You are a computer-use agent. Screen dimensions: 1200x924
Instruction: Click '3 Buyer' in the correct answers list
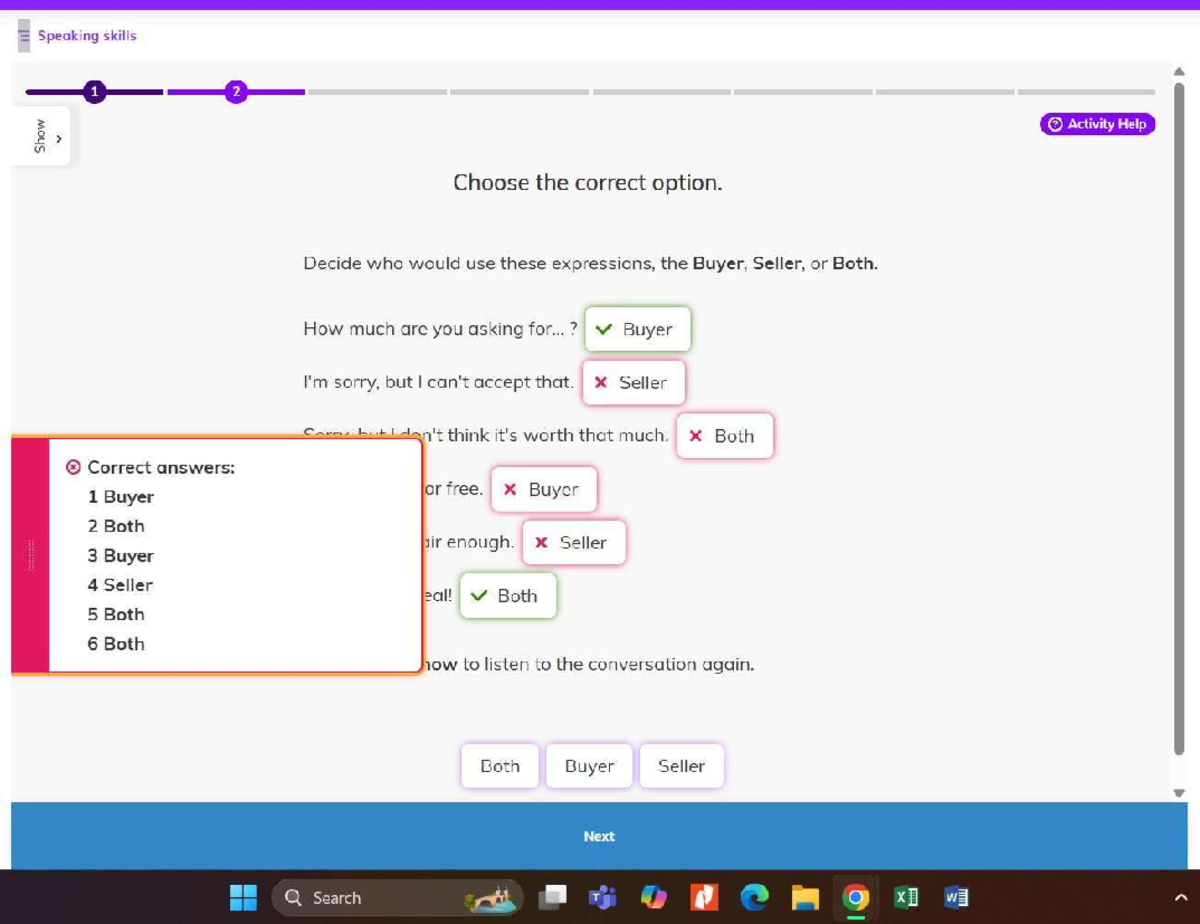point(121,556)
